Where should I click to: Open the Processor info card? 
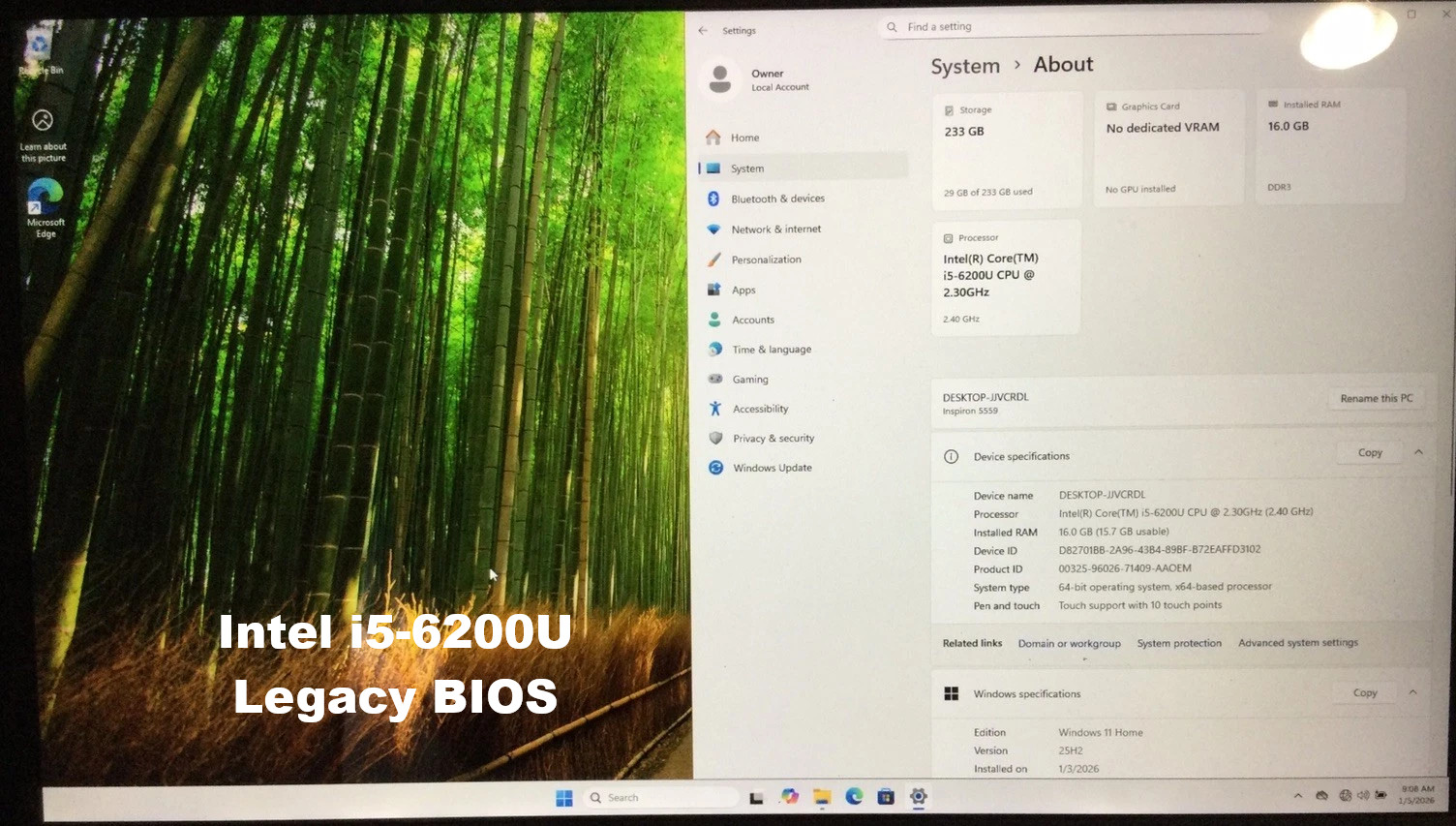click(1006, 278)
